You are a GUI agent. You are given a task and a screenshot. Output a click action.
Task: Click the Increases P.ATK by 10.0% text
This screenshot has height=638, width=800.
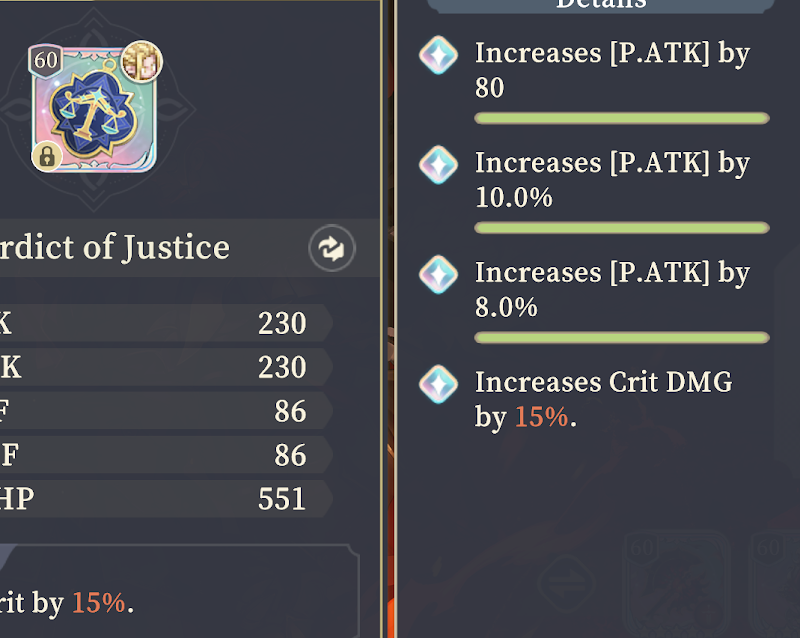pyautogui.click(x=612, y=180)
